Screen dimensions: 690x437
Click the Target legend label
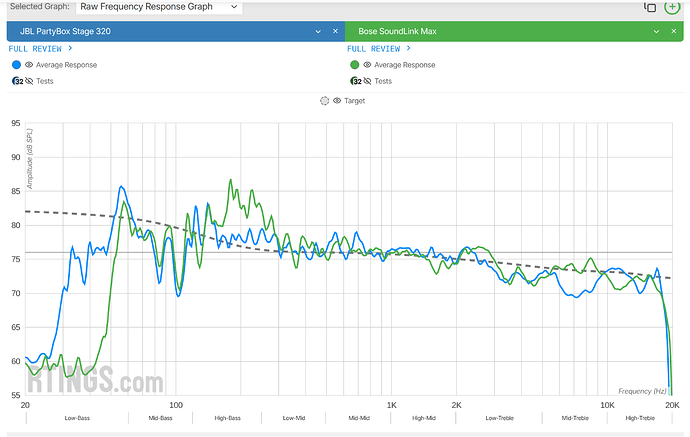tap(355, 101)
